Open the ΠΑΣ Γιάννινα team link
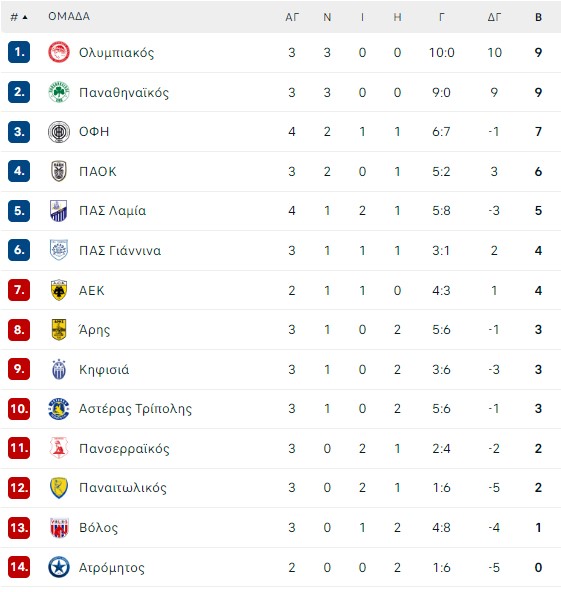561x592 pixels. coord(120,251)
